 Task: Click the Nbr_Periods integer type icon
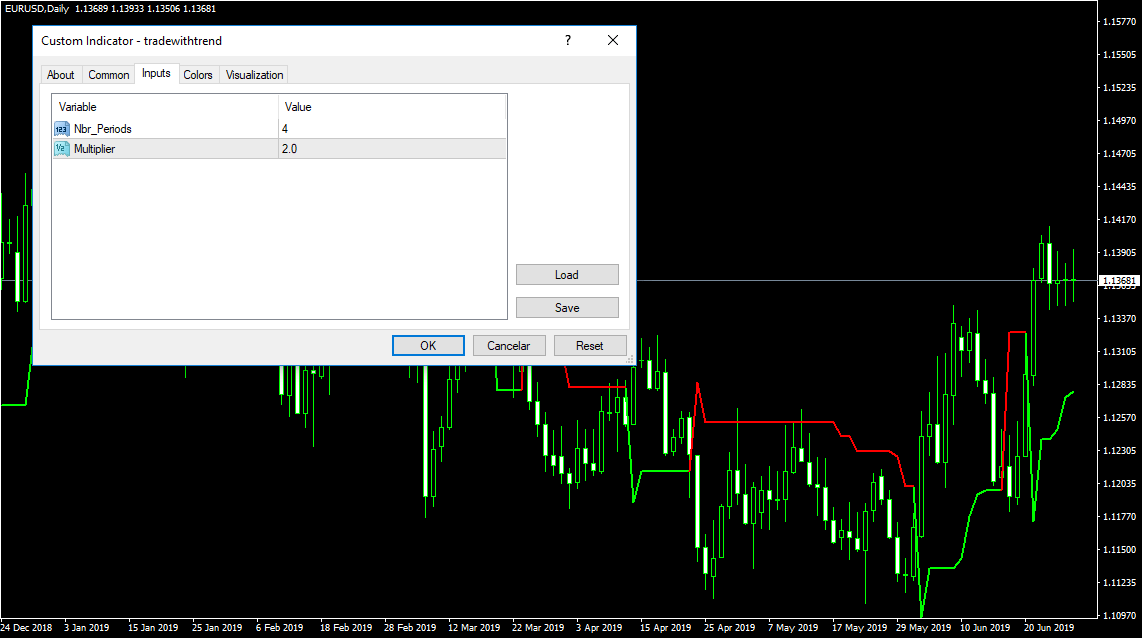(62, 128)
